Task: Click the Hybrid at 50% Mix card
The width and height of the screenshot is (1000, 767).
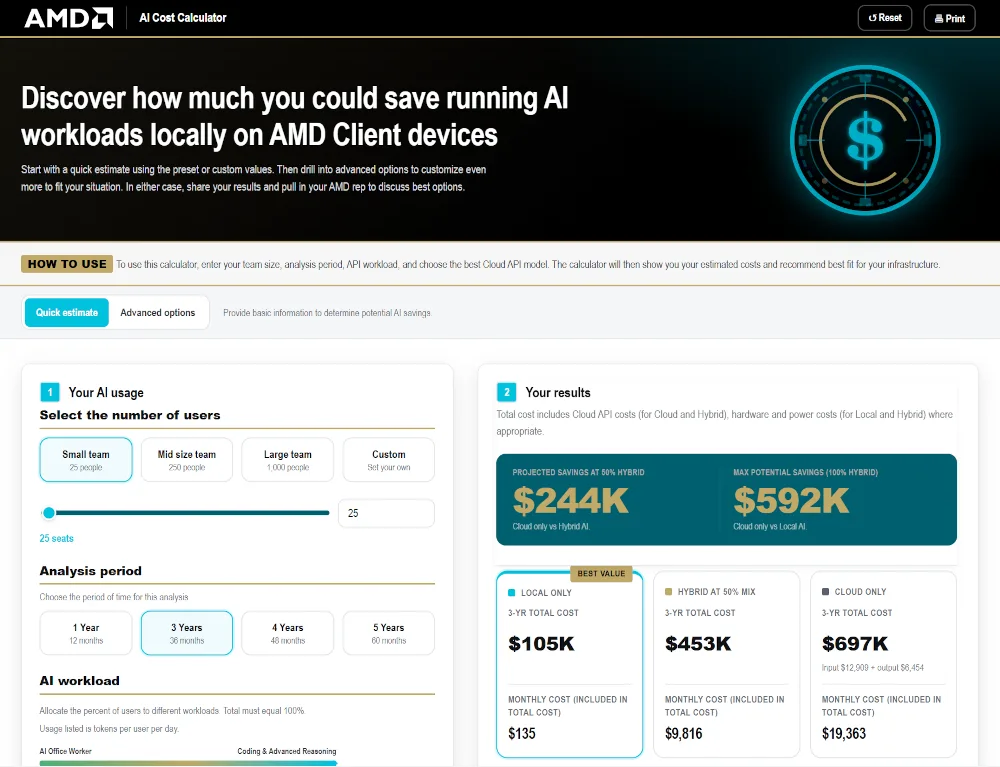Action: pos(726,664)
